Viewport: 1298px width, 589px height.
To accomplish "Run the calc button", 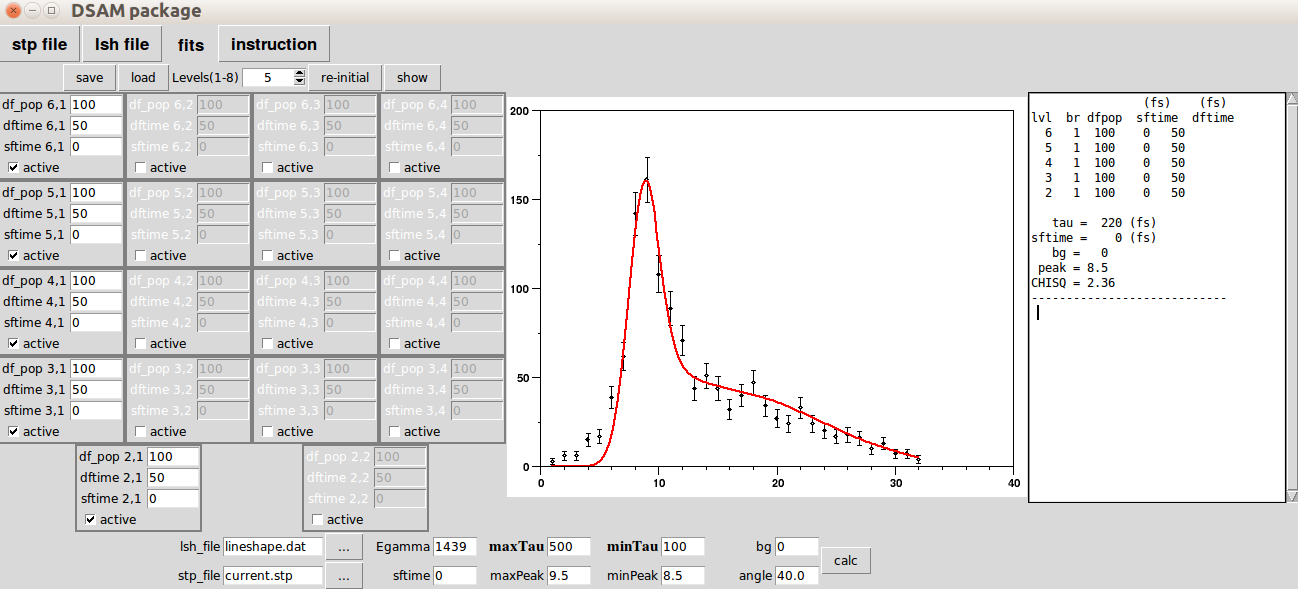I will 845,560.
